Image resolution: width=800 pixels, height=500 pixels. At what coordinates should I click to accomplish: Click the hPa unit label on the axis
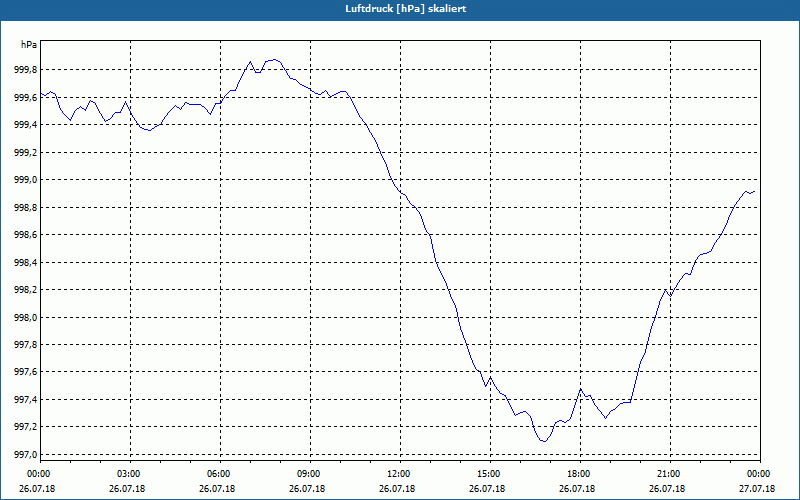29,45
